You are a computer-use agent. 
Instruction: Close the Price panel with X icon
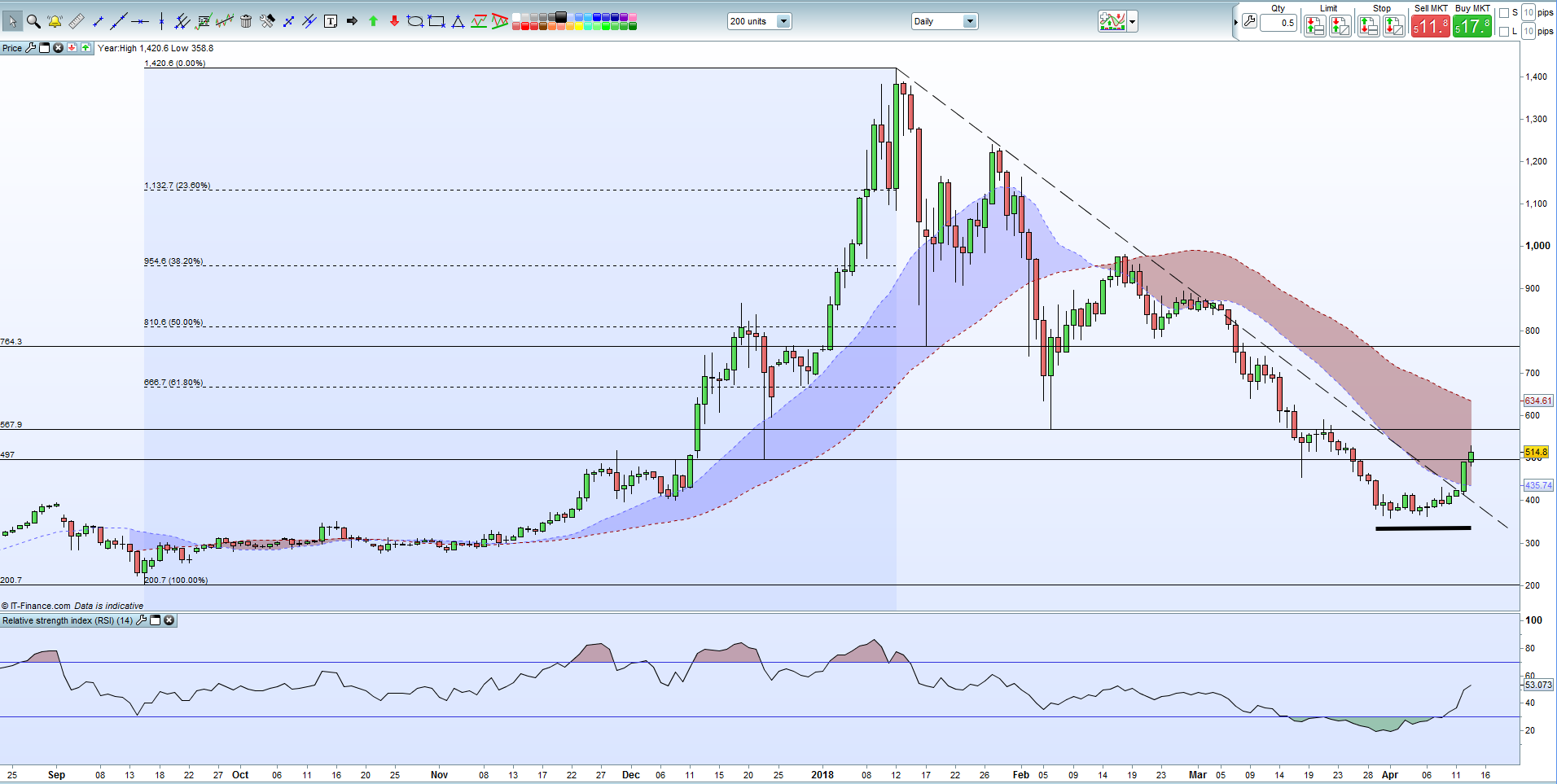tap(59, 48)
